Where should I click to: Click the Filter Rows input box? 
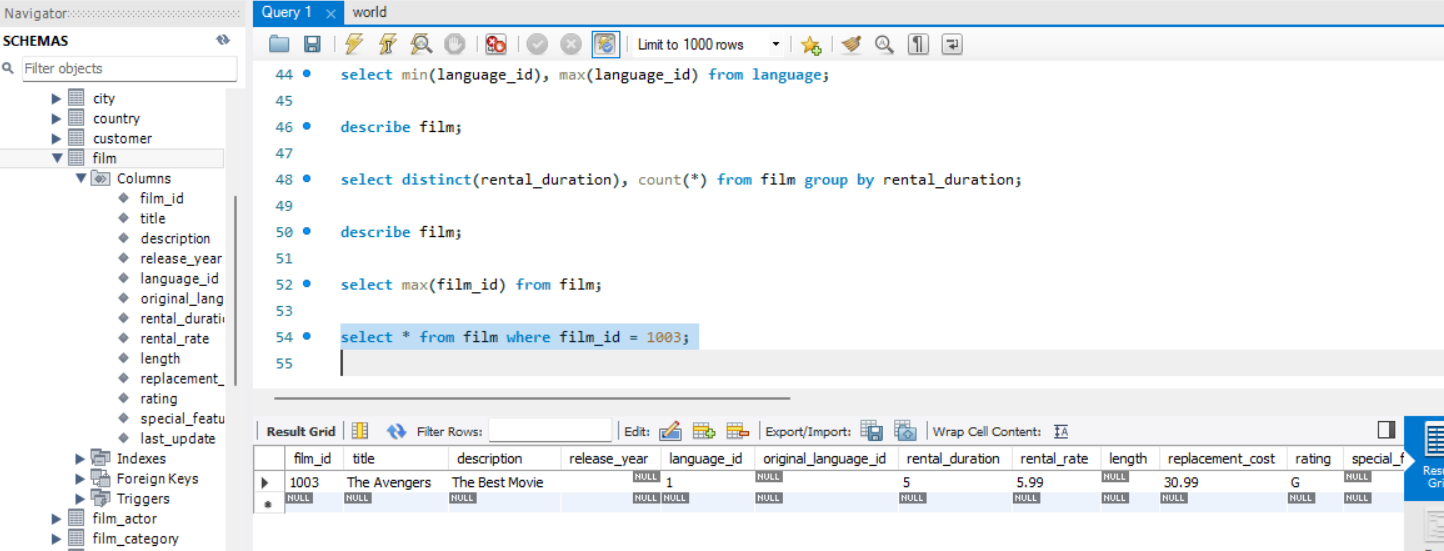click(550, 431)
